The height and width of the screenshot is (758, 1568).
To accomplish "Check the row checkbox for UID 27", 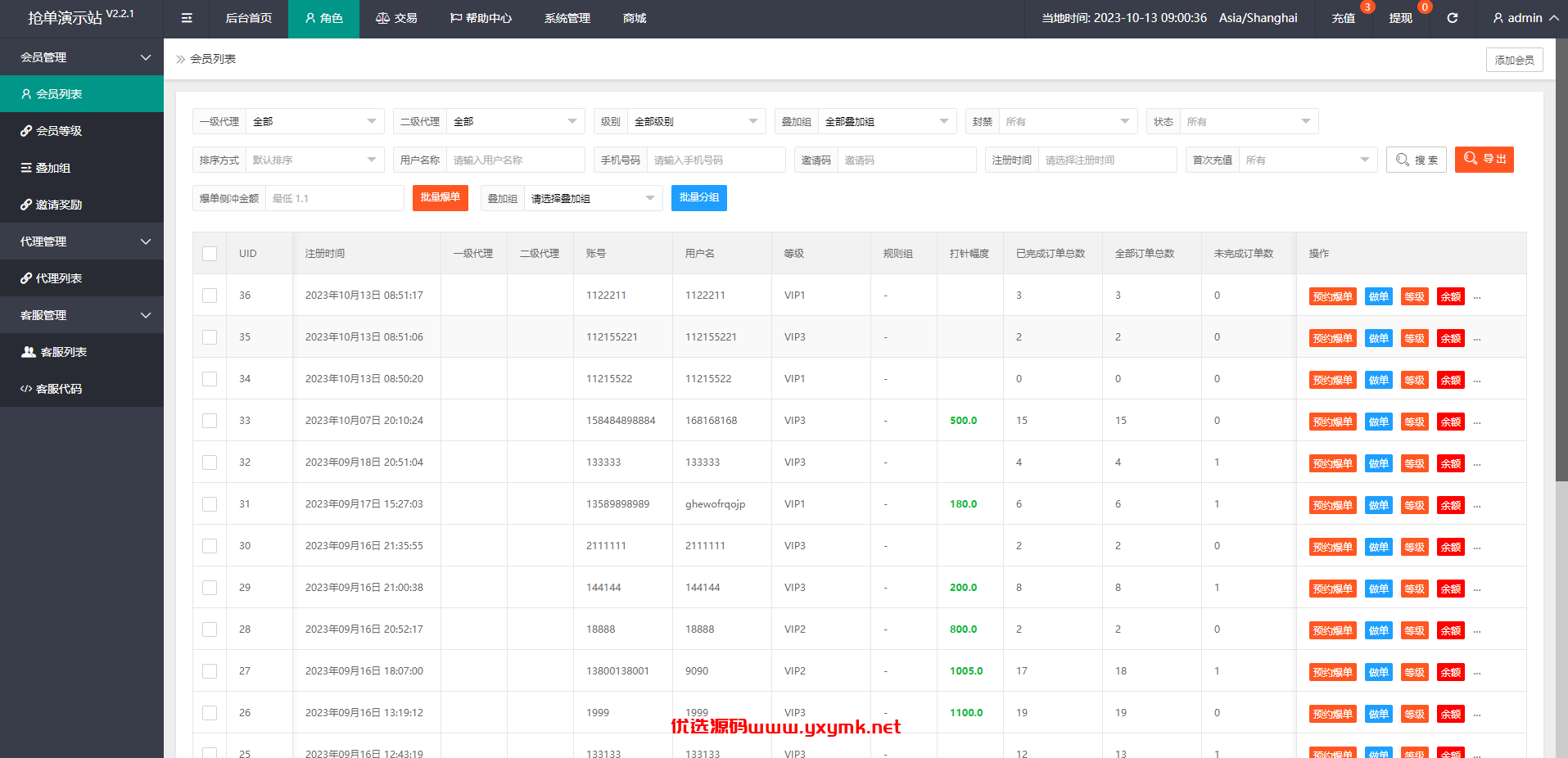I will (210, 671).
